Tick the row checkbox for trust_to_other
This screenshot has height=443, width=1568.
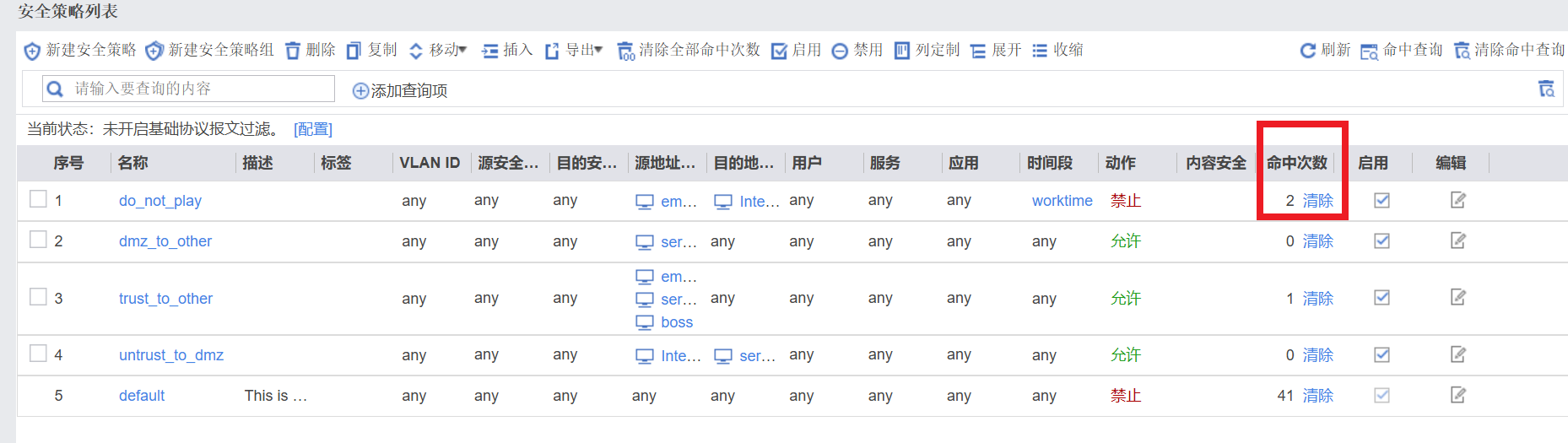click(x=38, y=297)
